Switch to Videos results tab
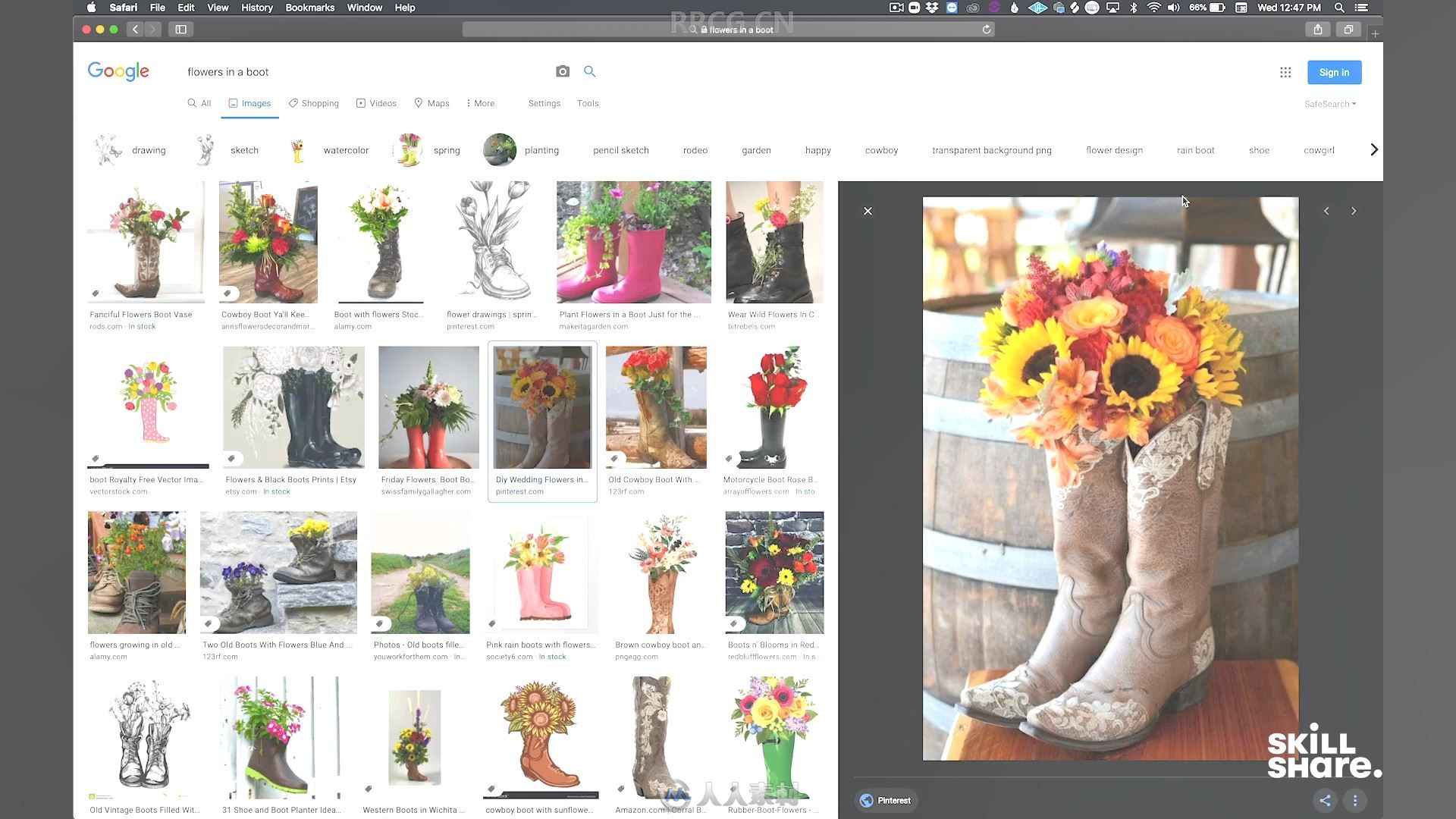The height and width of the screenshot is (819, 1456). coord(376,103)
